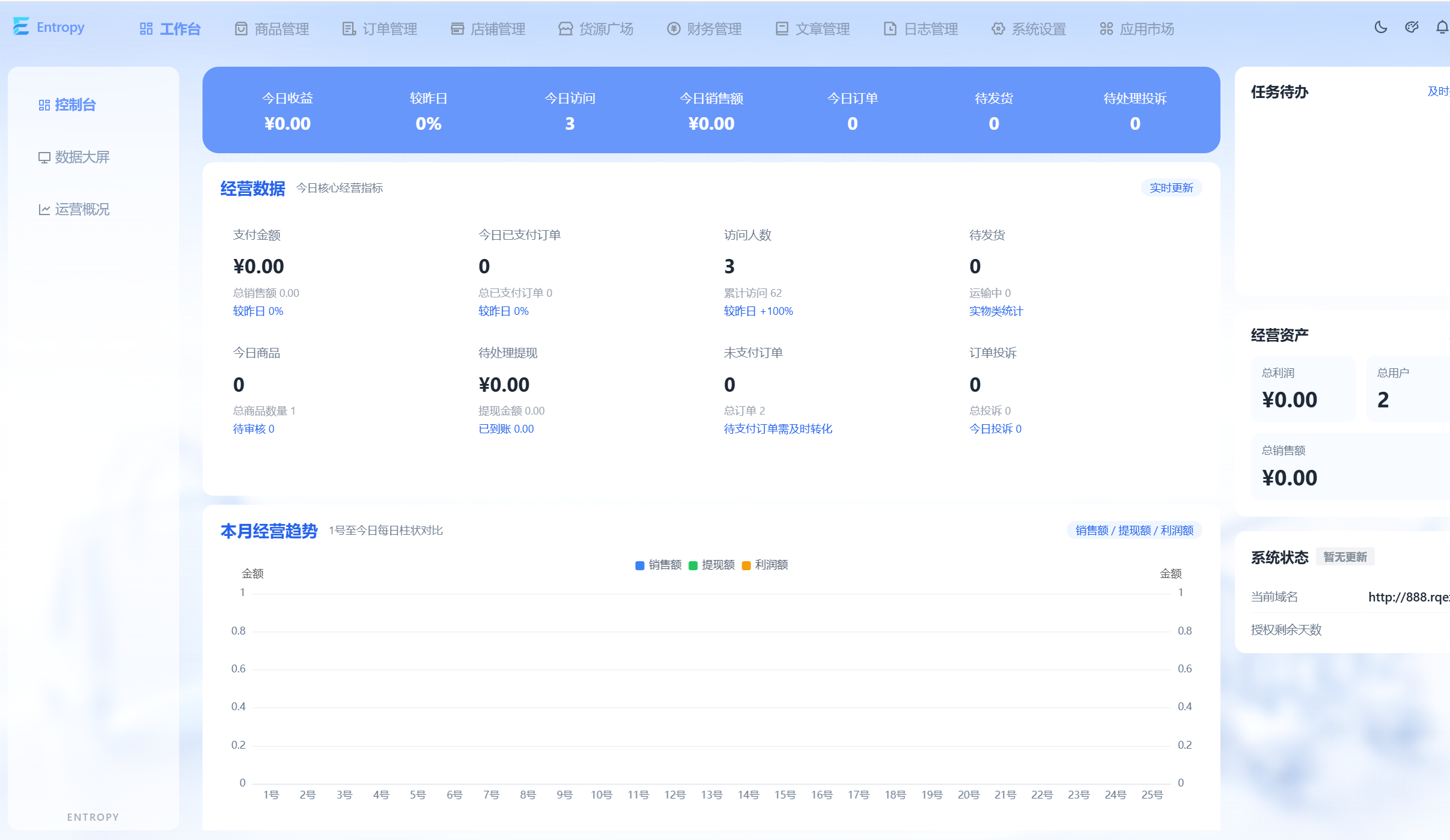Click the 今日访问 stat in banner
This screenshot has height=840, width=1450.
[570, 111]
